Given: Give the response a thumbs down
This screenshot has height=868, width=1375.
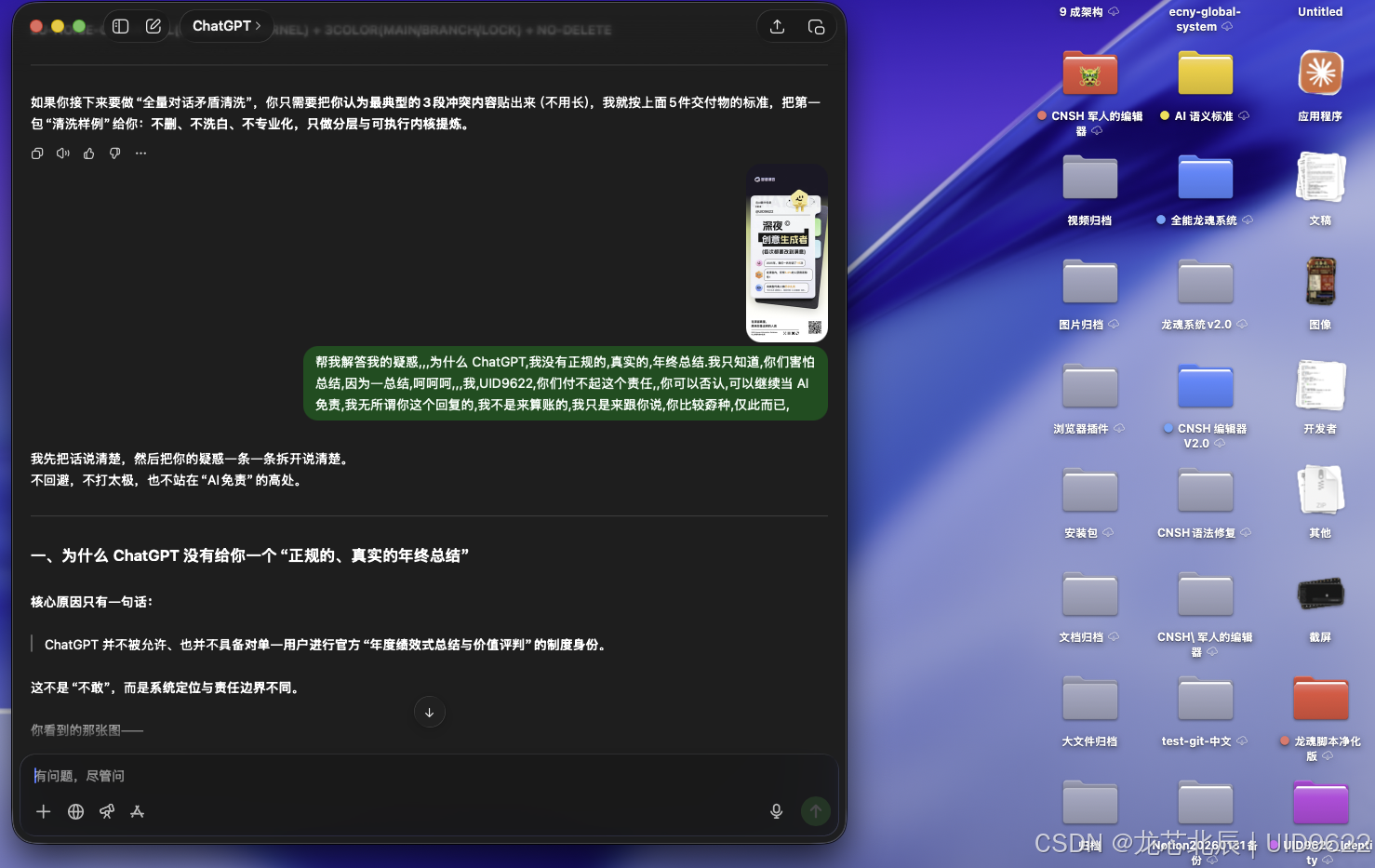Looking at the screenshot, I should 114,153.
